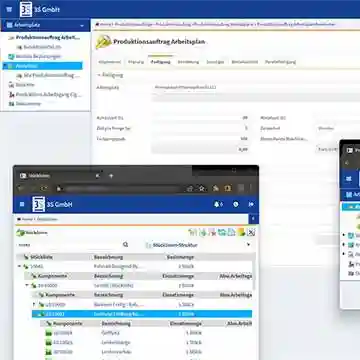Open the Stücklisten-Struktur dropdown
The image size is (360, 360).
pos(199,245)
